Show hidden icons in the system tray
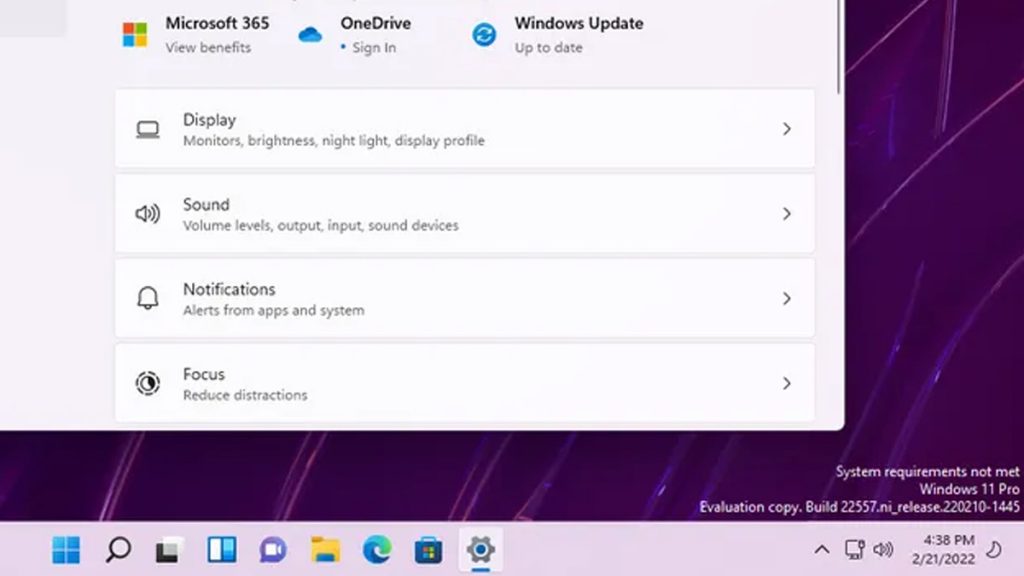The width and height of the screenshot is (1024, 576). (822, 549)
